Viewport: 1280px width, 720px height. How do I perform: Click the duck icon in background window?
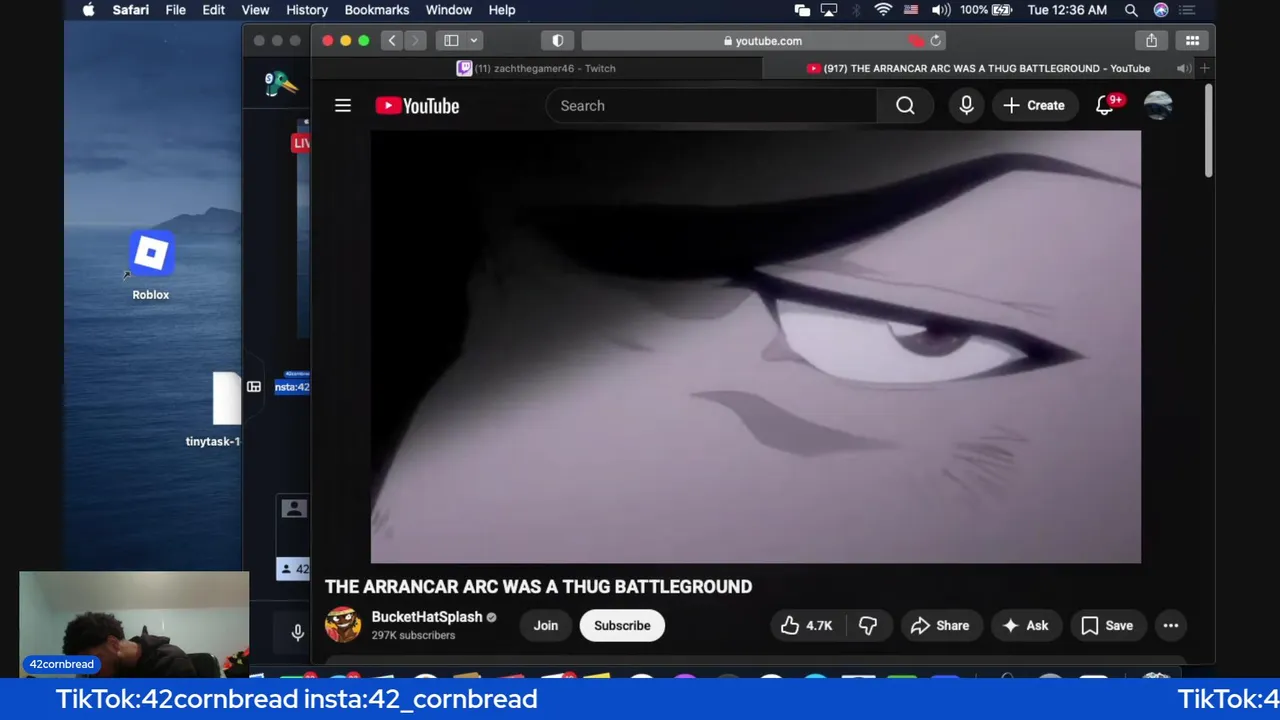coord(280,85)
